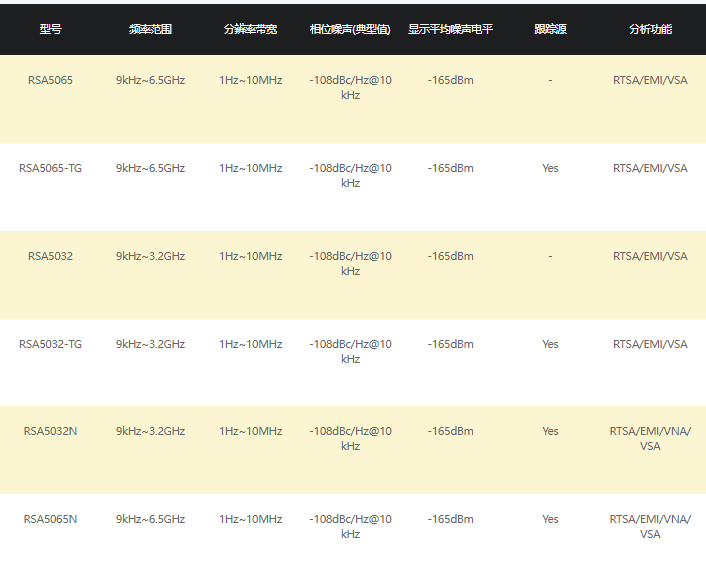This screenshot has height=573, width=706.
Task: Select the RSA5065N frequency range cell
Action: point(150,519)
